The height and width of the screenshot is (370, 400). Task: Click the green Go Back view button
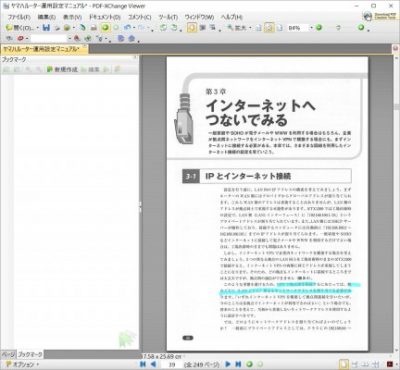coord(249,364)
